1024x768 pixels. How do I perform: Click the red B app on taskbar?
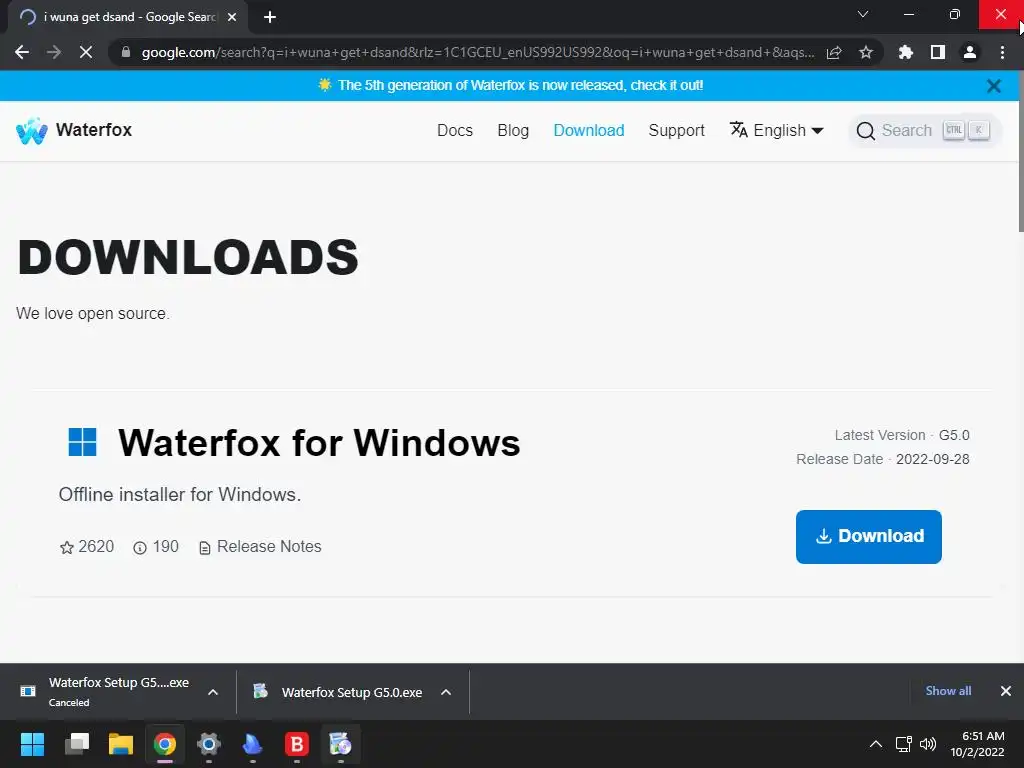[296, 744]
